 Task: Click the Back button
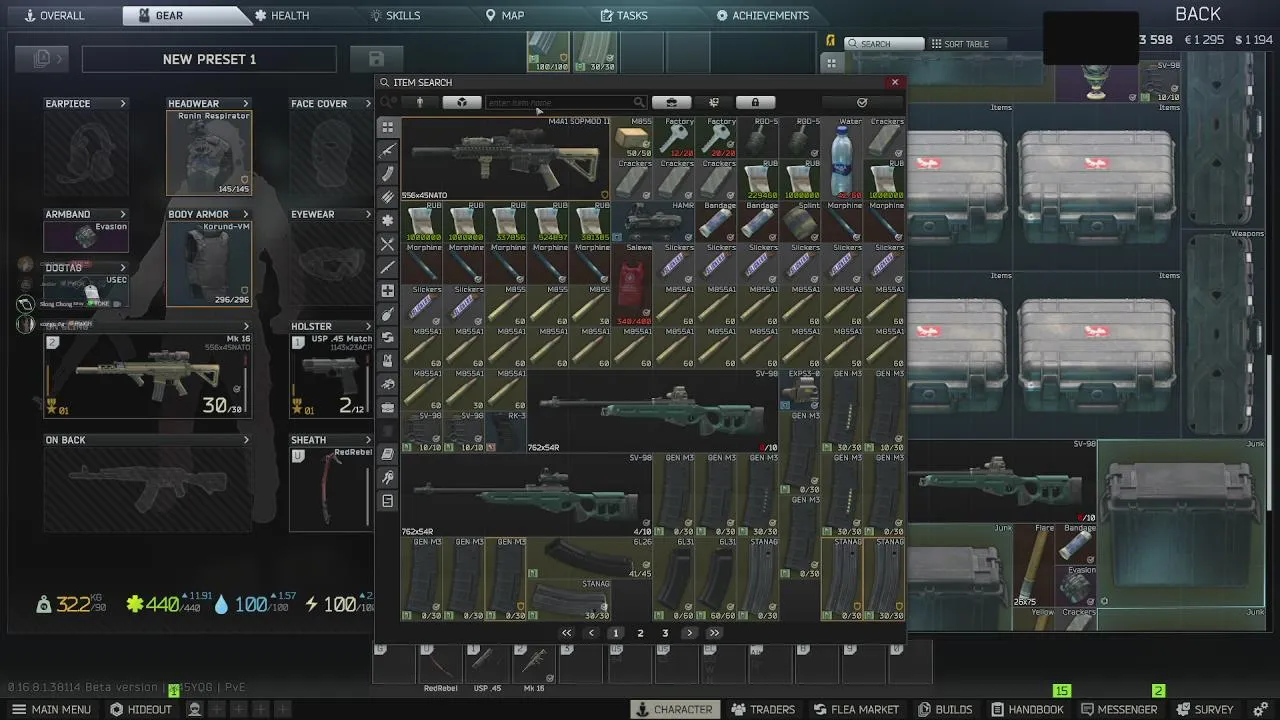click(x=1198, y=14)
